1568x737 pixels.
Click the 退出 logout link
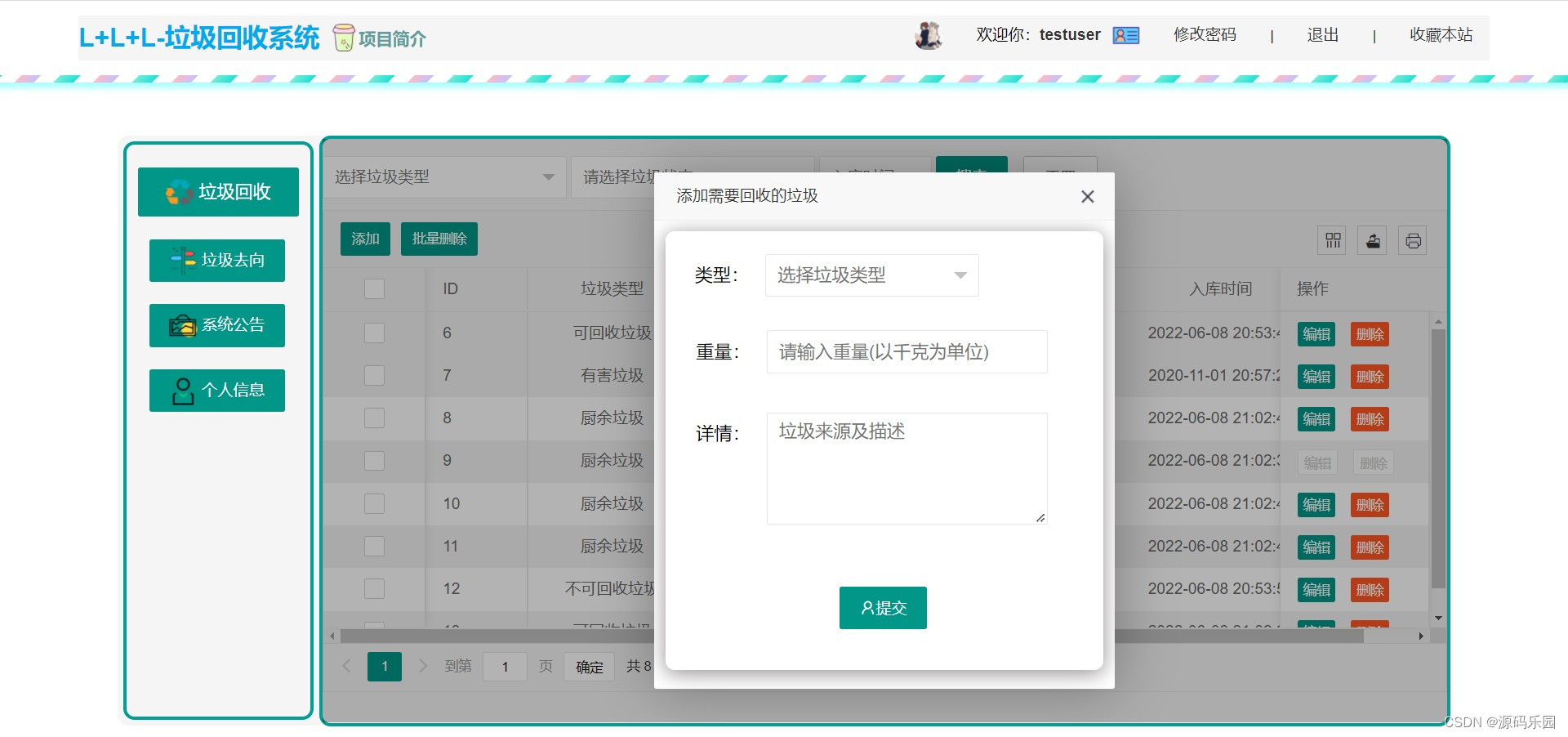pyautogui.click(x=1322, y=34)
